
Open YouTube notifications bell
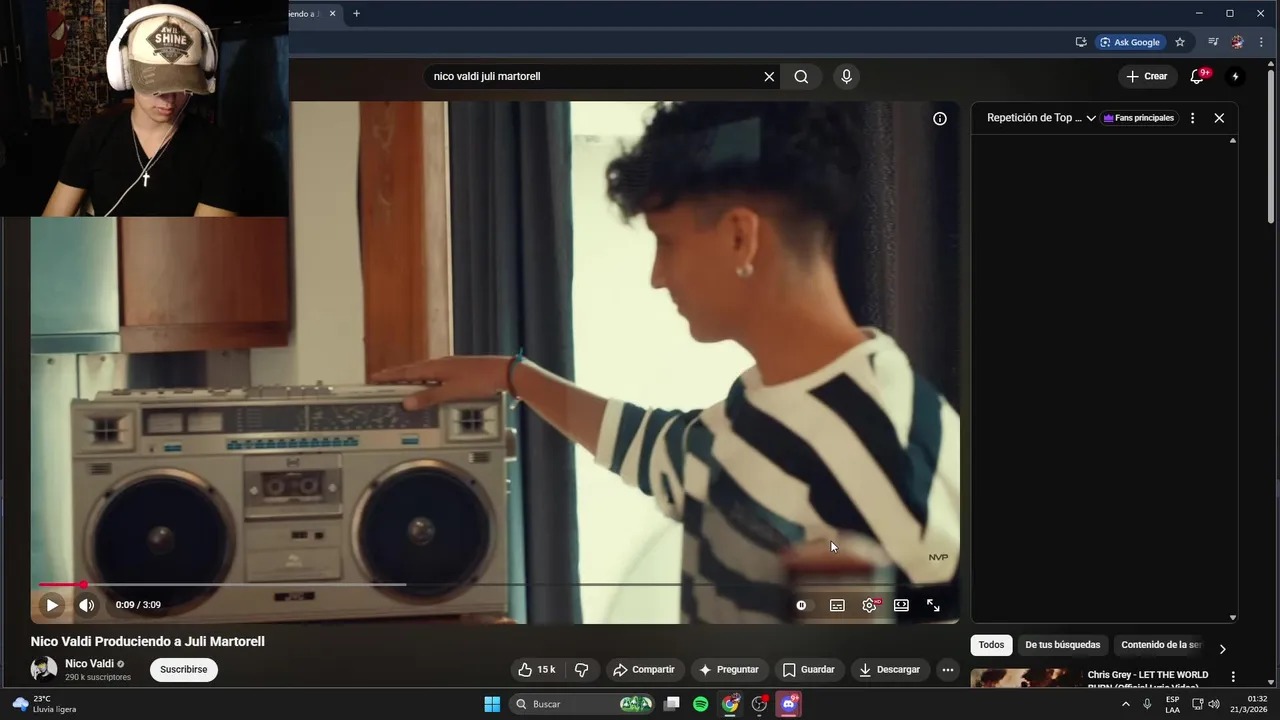point(1197,76)
